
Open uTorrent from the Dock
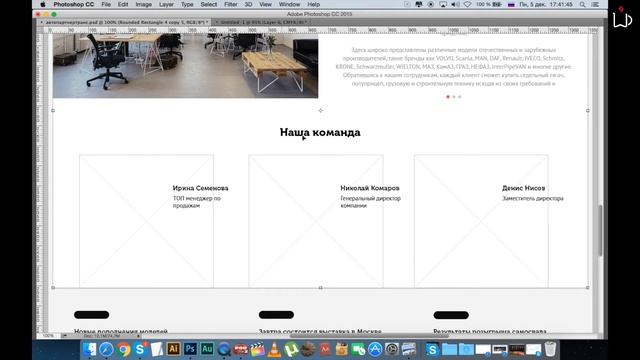click(x=291, y=349)
